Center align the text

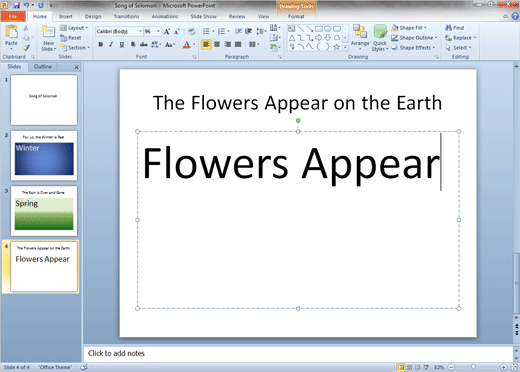[x=217, y=44]
